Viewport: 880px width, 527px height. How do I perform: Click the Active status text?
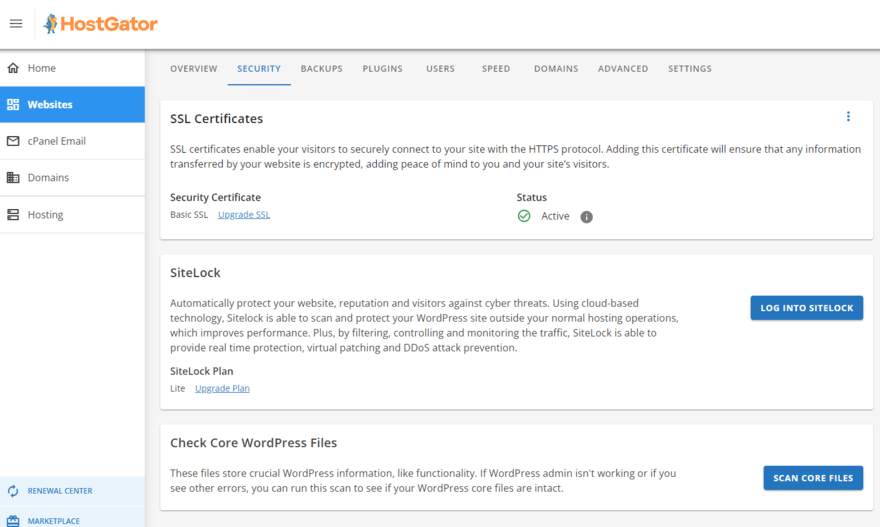[x=555, y=216]
